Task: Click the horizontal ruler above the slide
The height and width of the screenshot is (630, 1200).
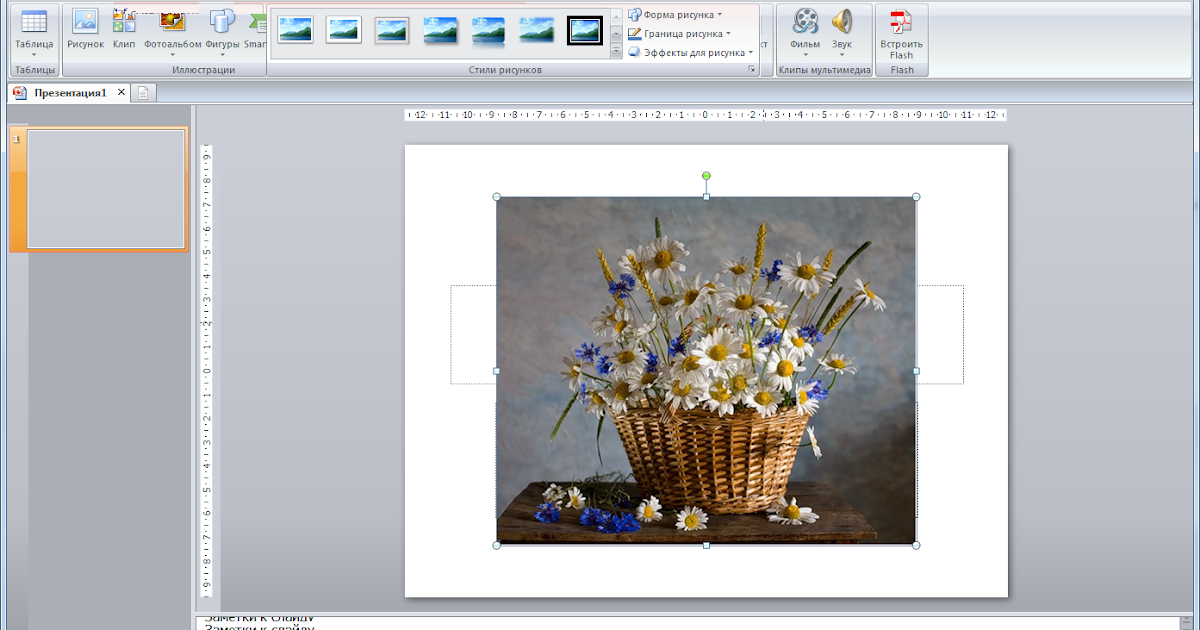Action: click(705, 115)
